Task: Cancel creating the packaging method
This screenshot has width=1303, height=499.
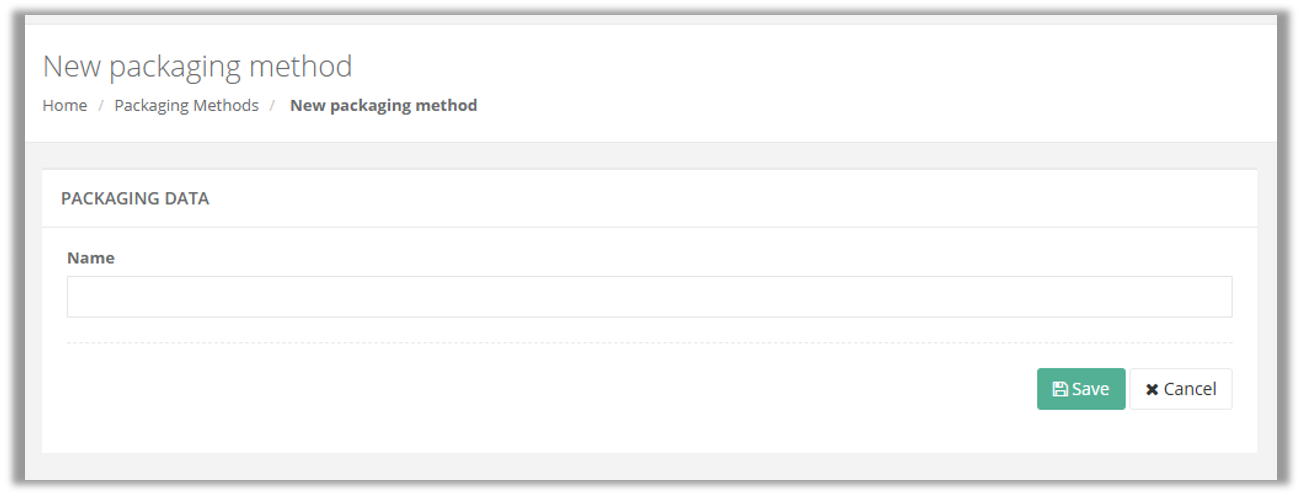Action: tap(1181, 389)
